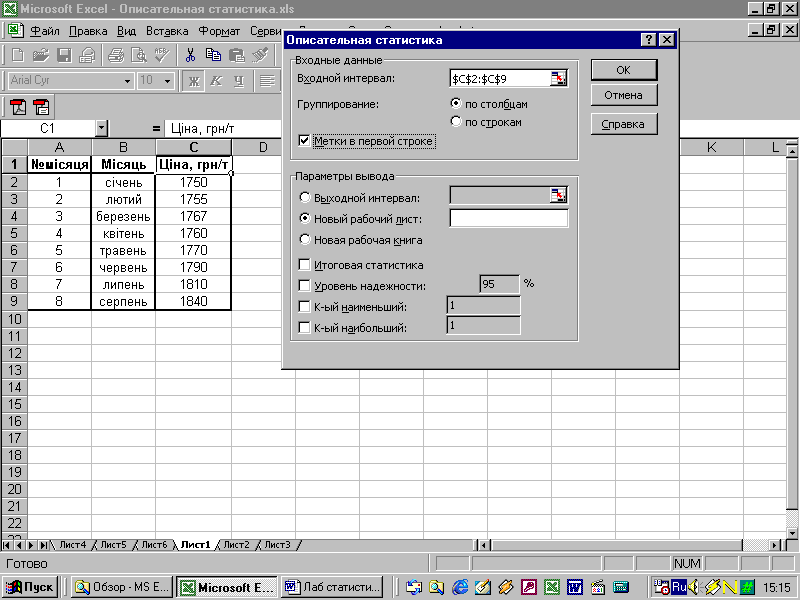800x600 pixels.
Task: Click the Новый рабочий лист text field
Action: [x=509, y=218]
